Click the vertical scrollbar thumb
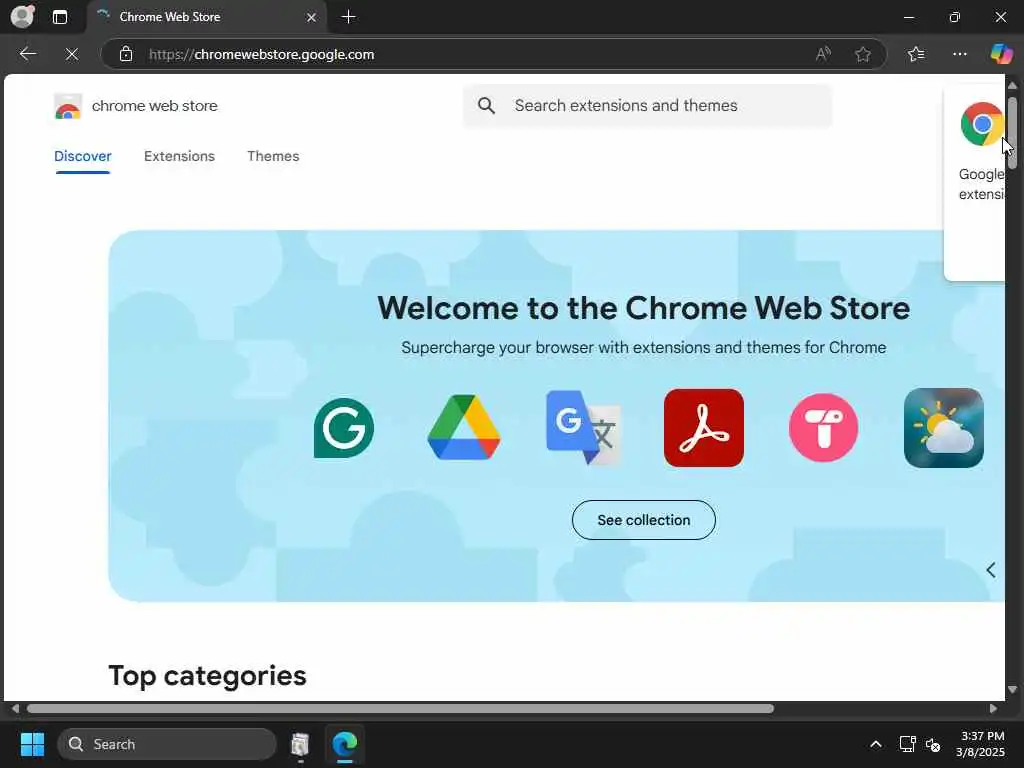 (1012, 133)
